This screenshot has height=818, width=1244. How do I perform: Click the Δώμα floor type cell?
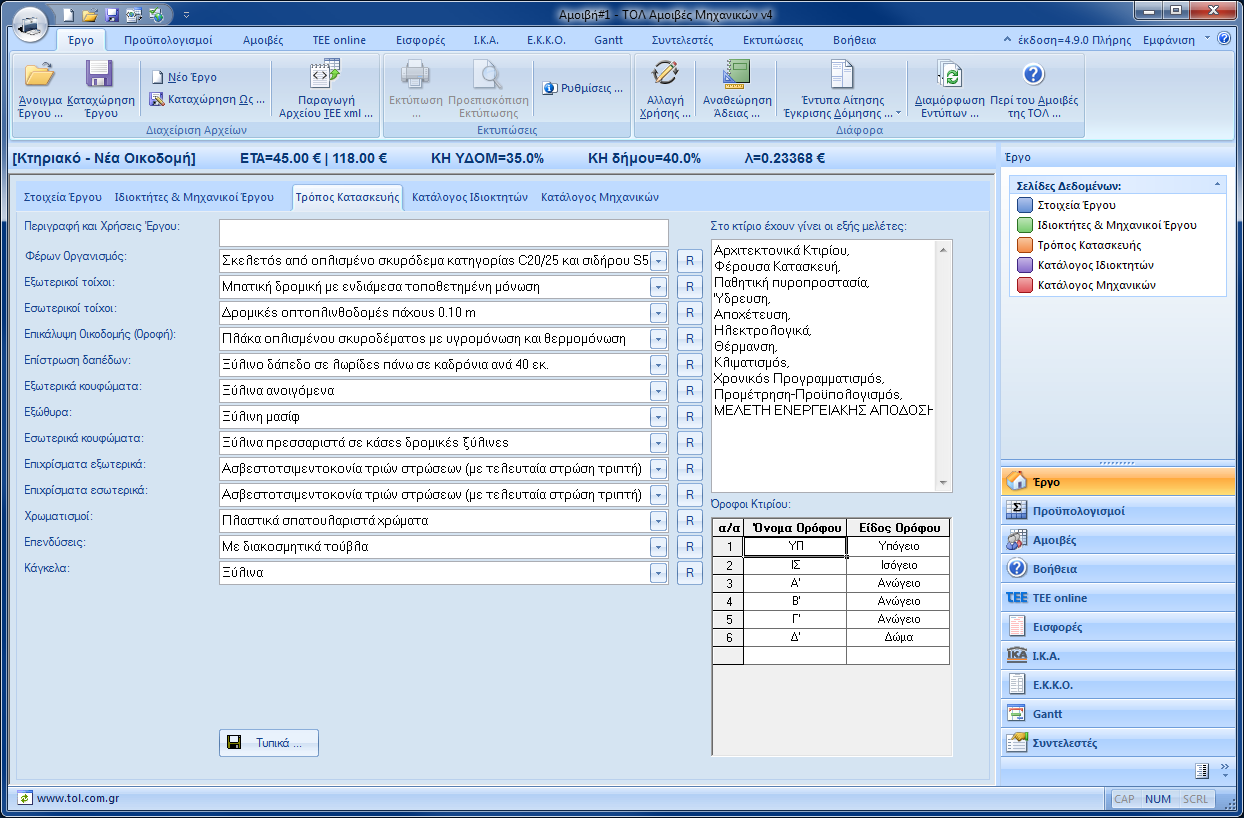pyautogui.click(x=898, y=637)
